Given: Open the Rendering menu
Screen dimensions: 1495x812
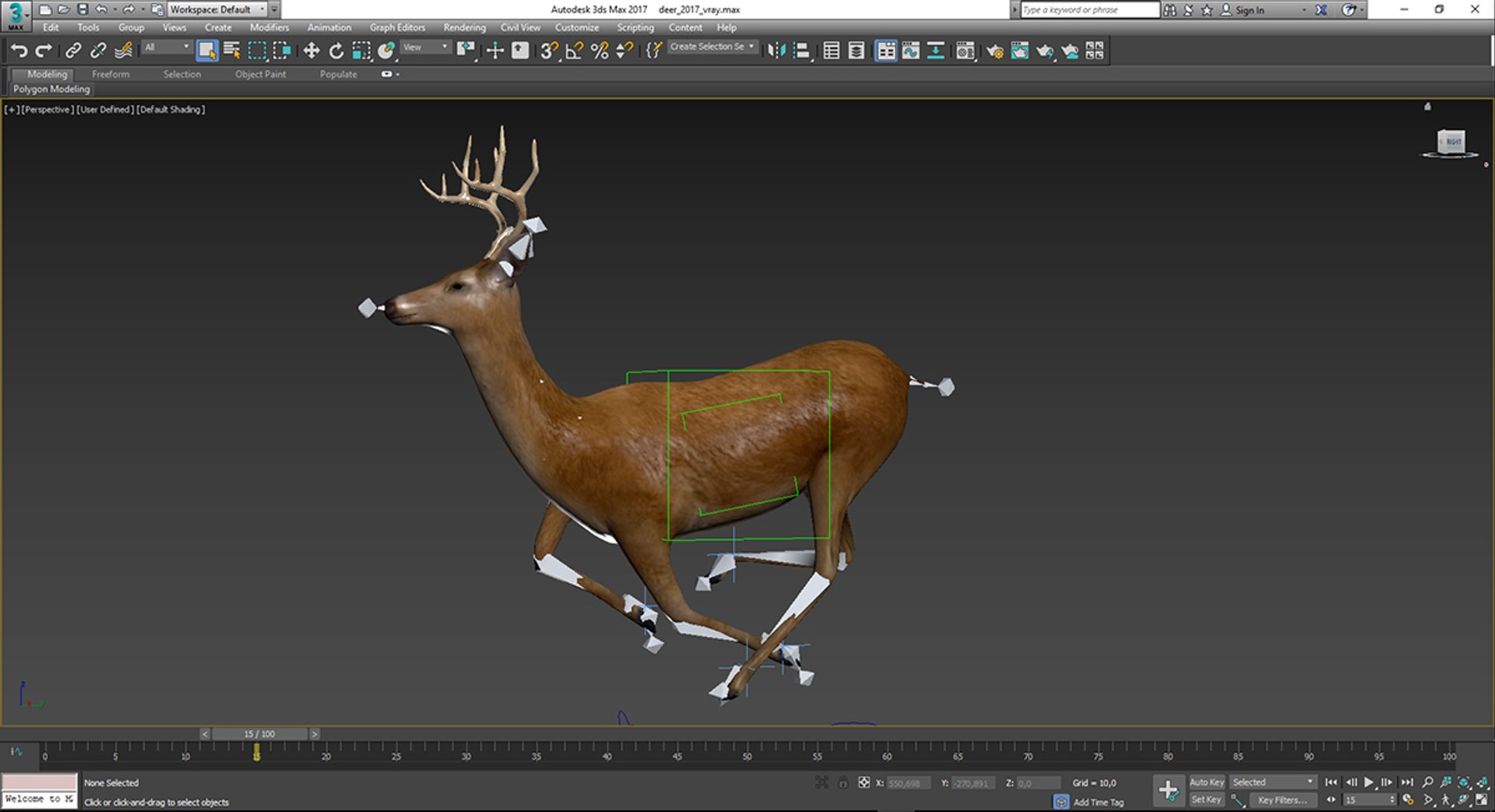Looking at the screenshot, I should tap(465, 27).
